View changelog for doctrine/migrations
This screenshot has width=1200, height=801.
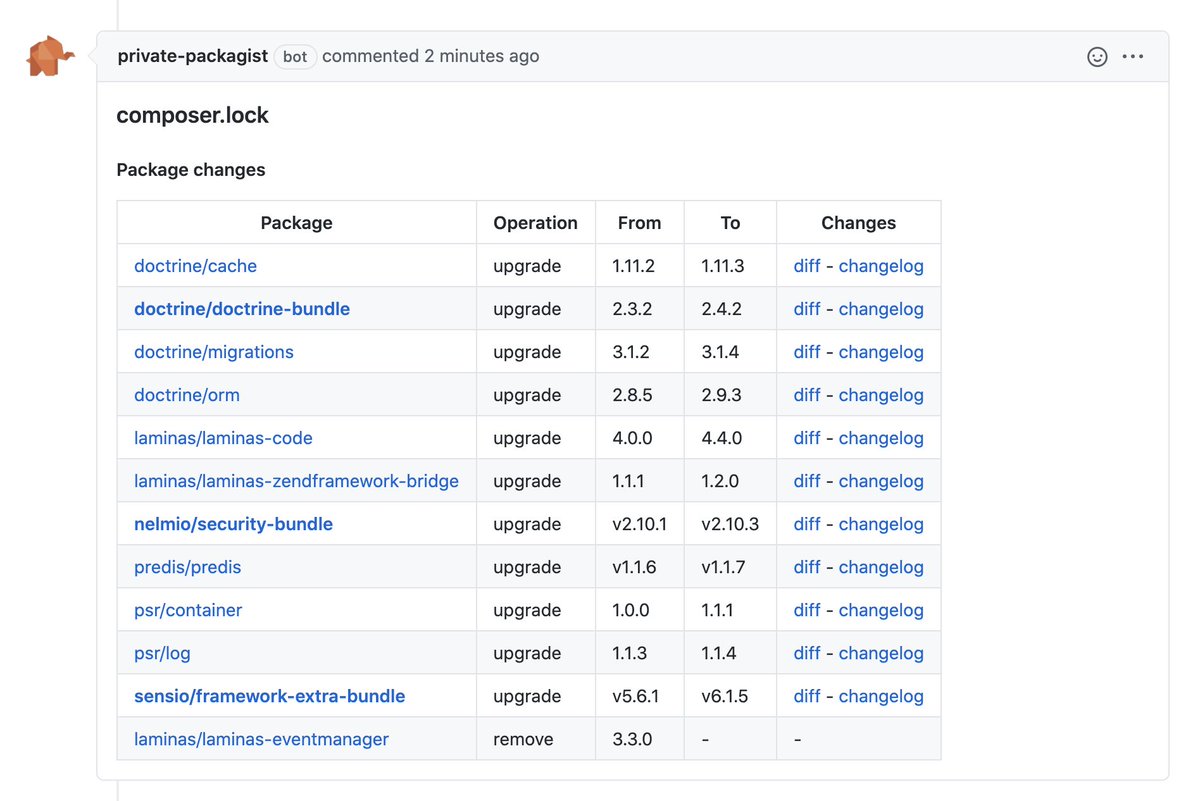pos(881,352)
